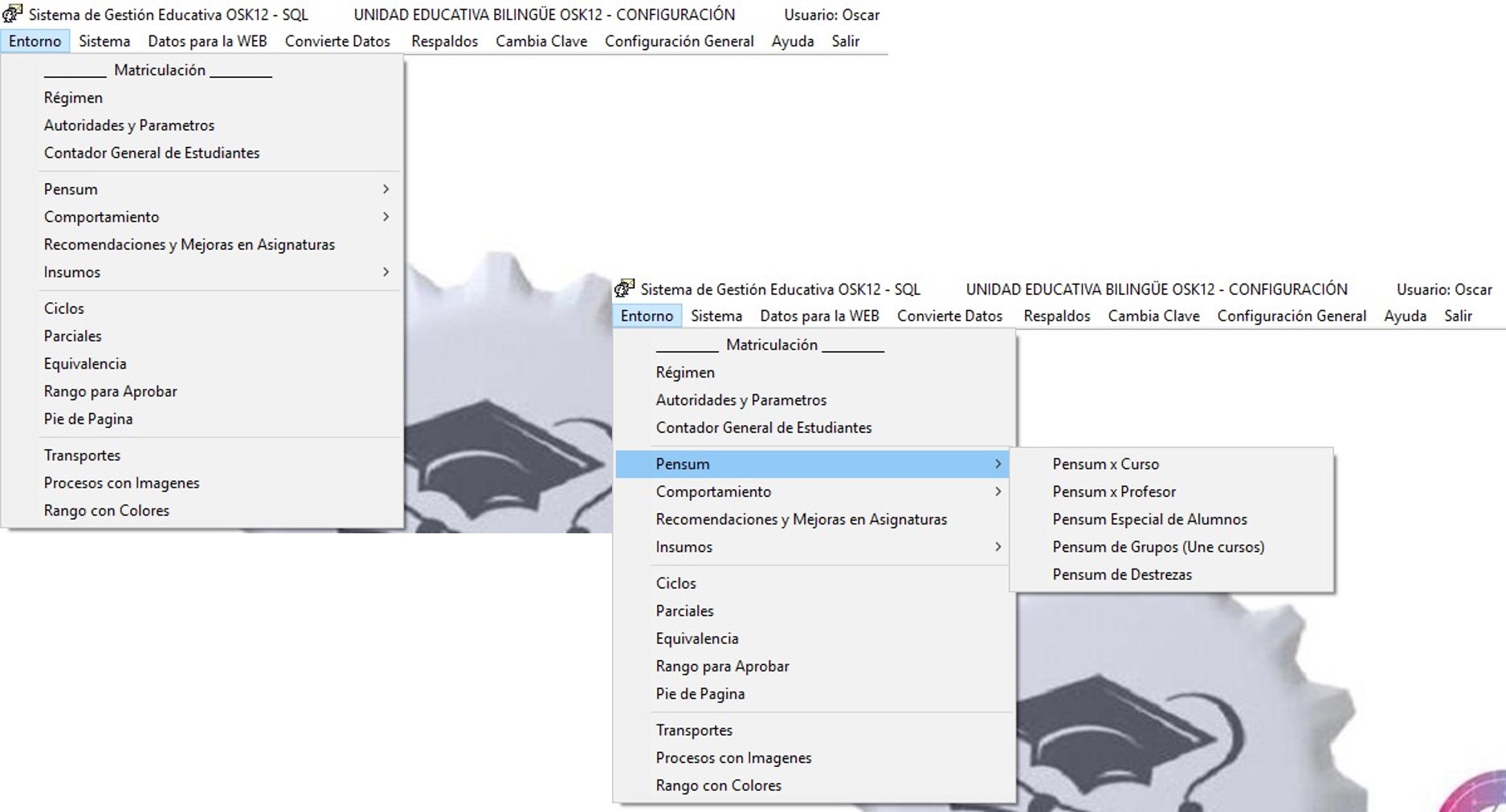This screenshot has height=812, width=1506.
Task: Expand Insumos submenu arrow in upper-left menu
Action: (386, 272)
